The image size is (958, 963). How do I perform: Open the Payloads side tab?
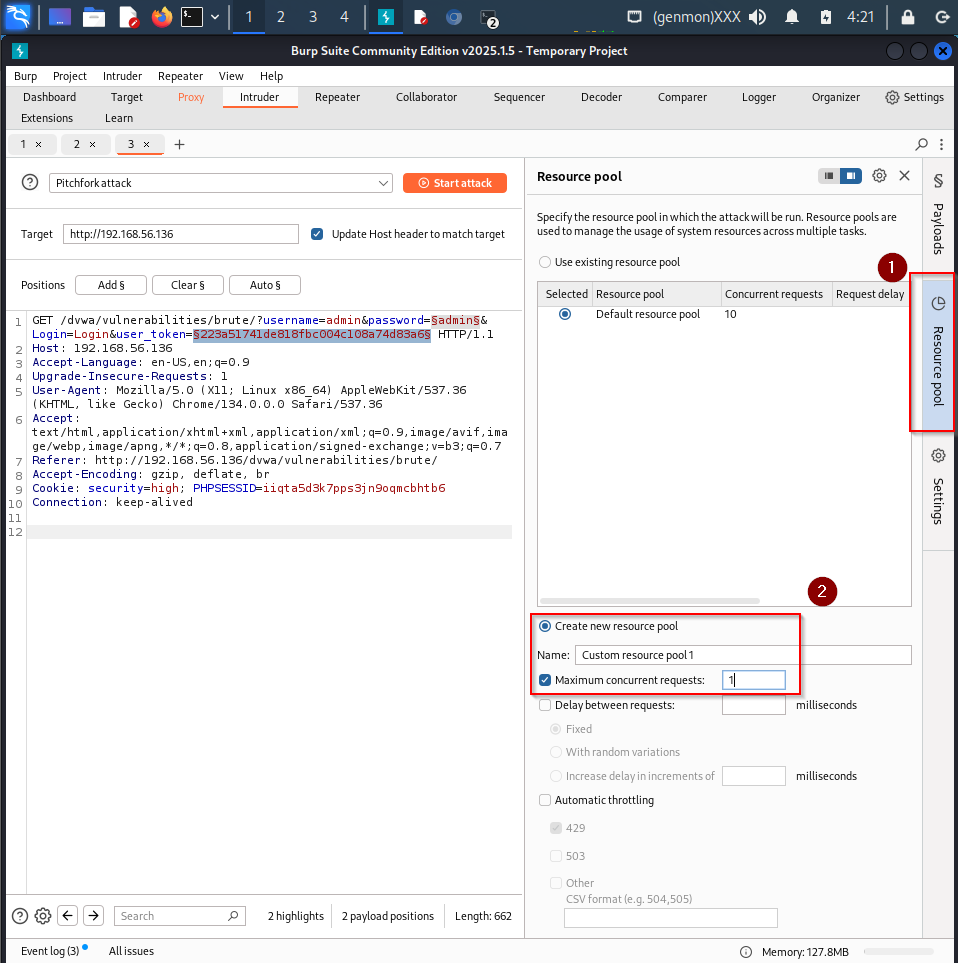point(938,214)
